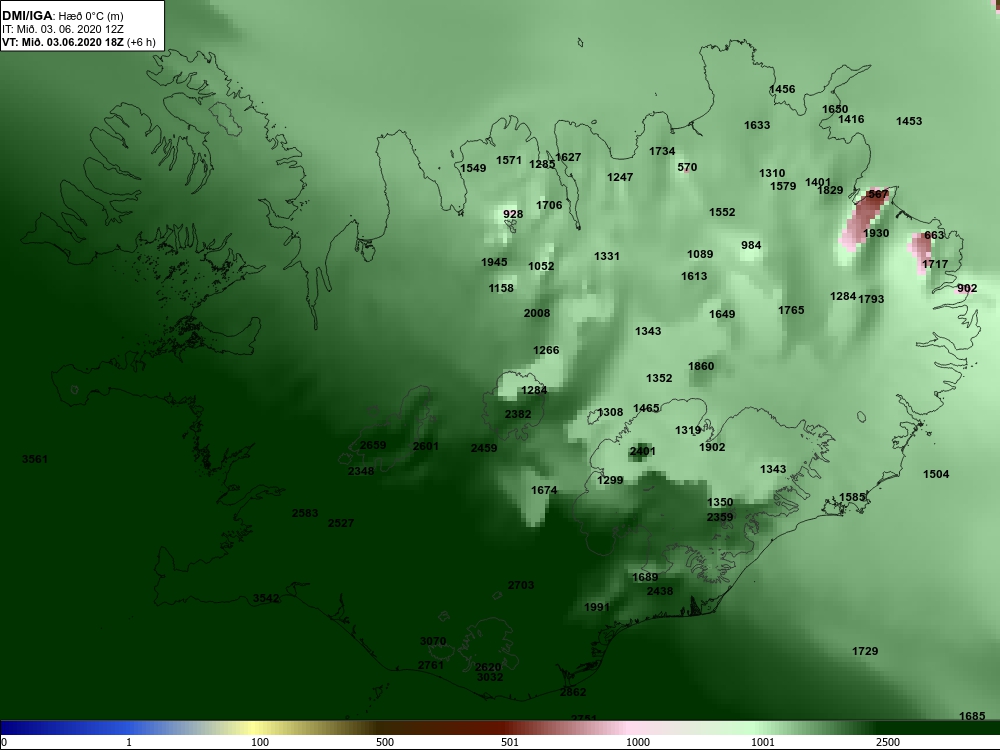
Task: Click the dark blue end of the color scale
Action: click(13, 728)
